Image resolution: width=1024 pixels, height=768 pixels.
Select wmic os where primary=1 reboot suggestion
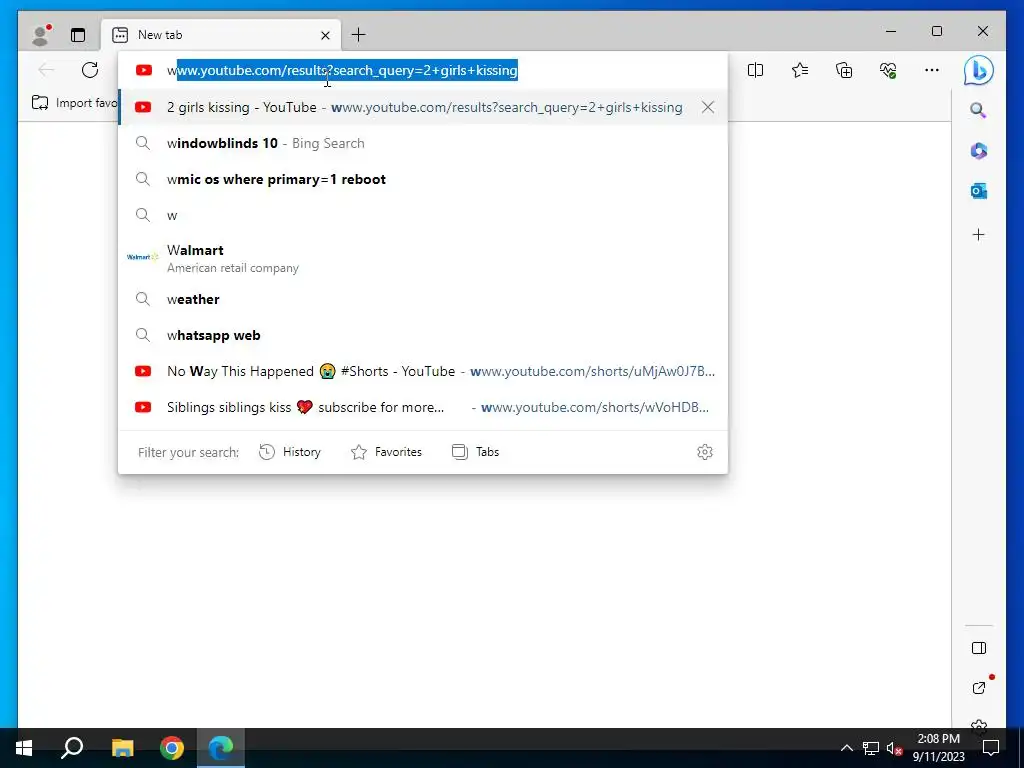(x=423, y=179)
